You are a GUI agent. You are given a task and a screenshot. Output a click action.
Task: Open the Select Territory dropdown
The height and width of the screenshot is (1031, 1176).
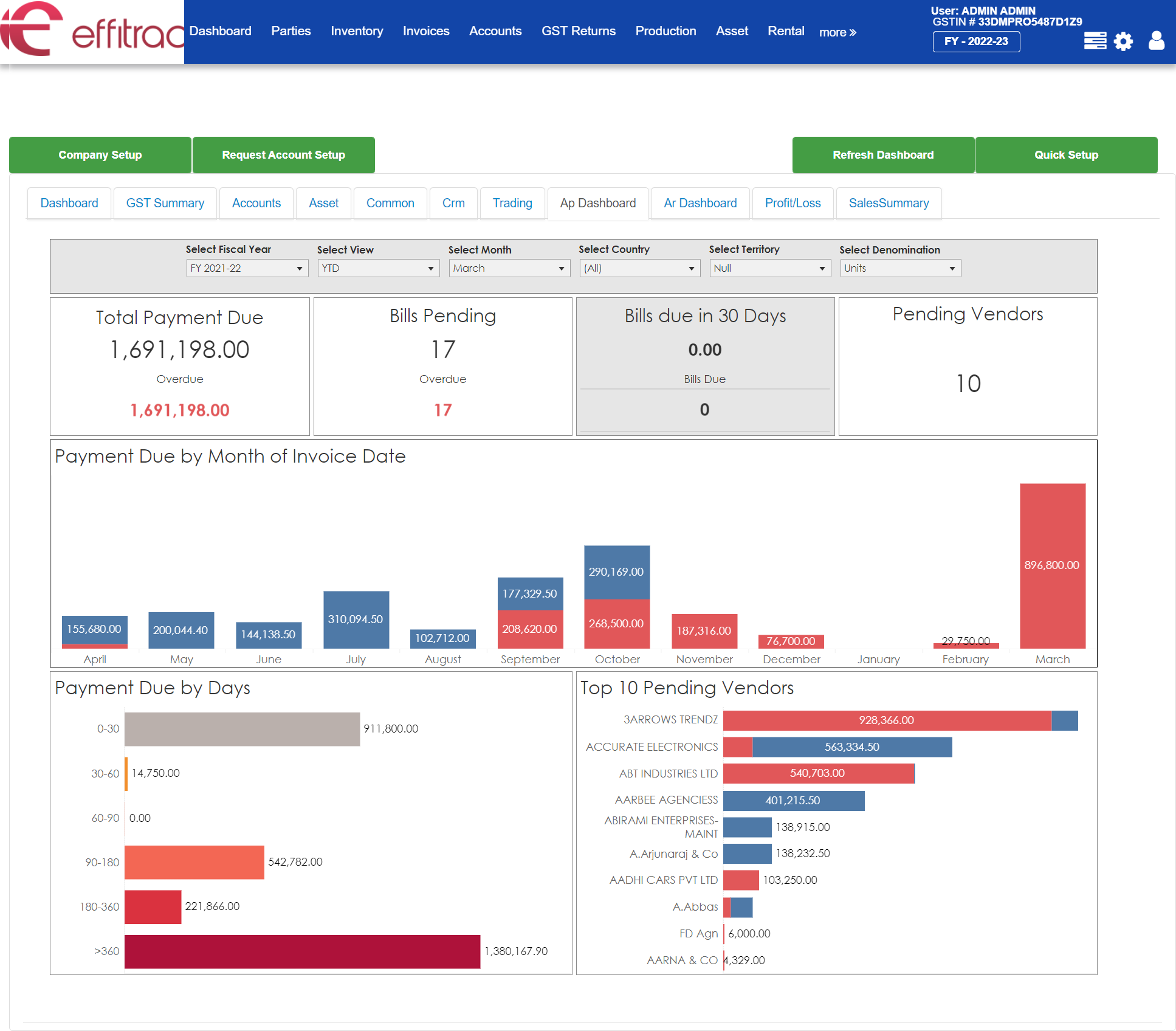coord(769,267)
